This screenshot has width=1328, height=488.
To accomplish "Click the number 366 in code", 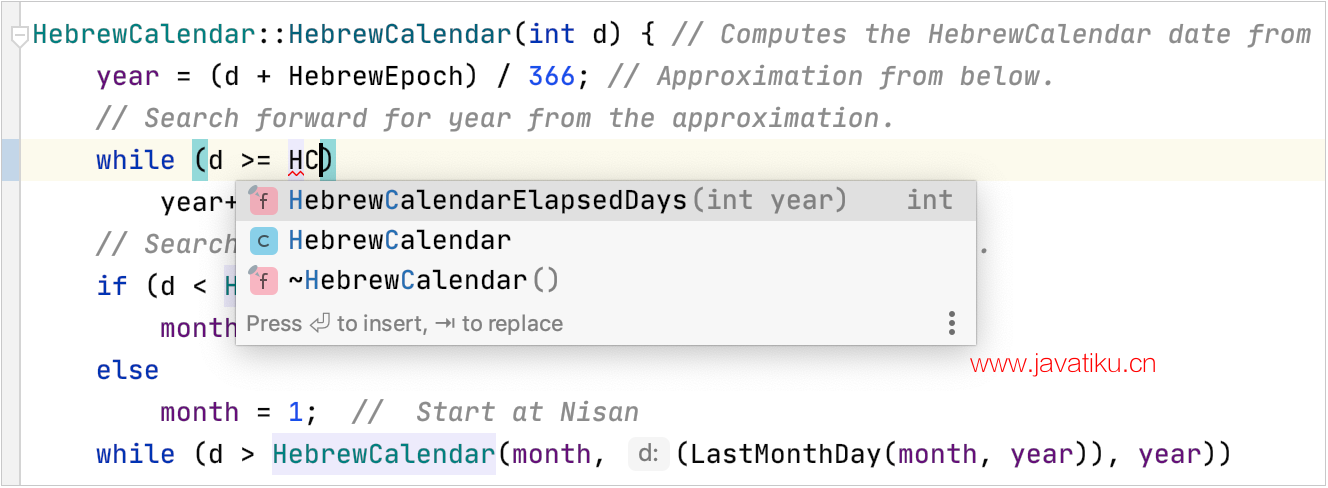I will (552, 77).
